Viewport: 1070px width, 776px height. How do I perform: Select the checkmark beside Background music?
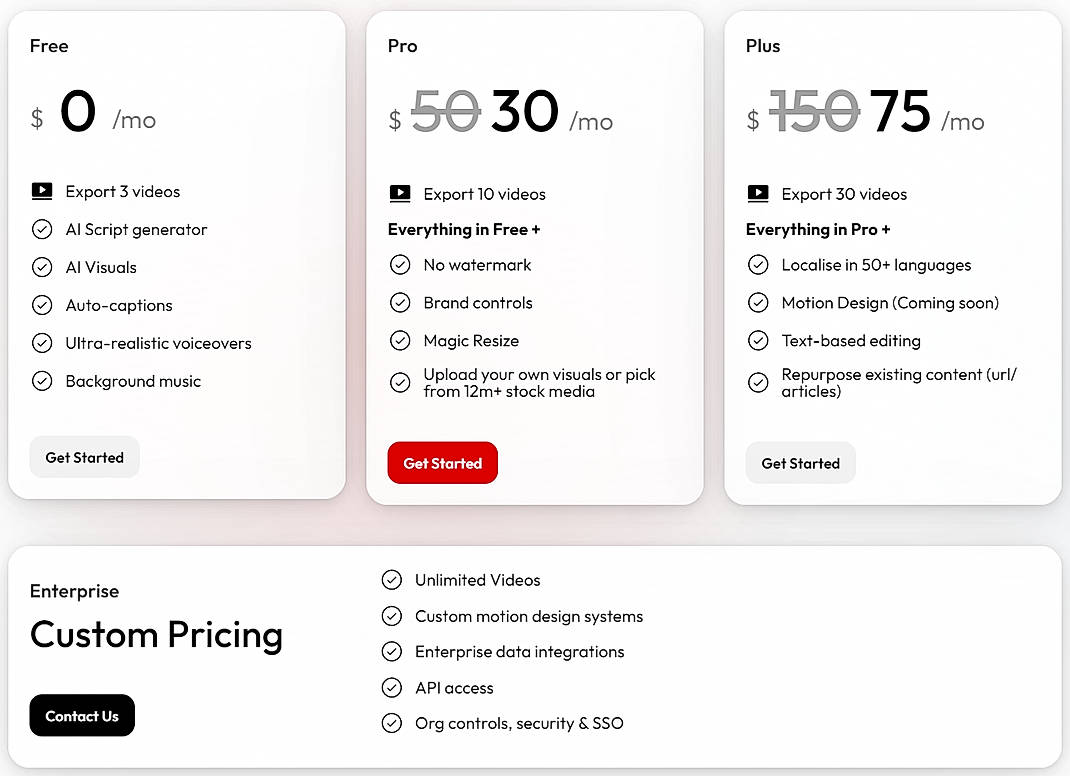(x=41, y=381)
